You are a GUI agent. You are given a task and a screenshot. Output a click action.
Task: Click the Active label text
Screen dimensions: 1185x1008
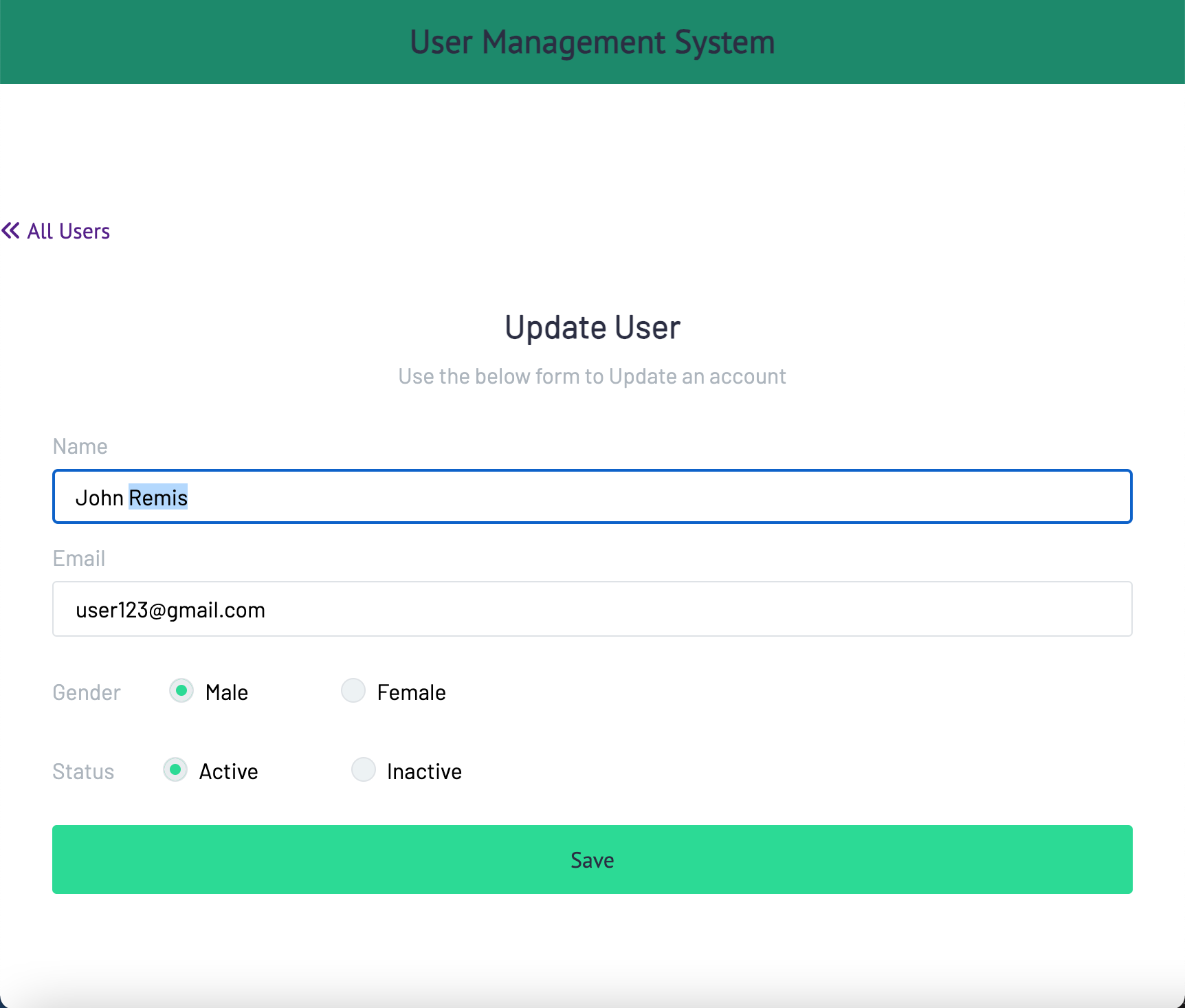(x=228, y=771)
